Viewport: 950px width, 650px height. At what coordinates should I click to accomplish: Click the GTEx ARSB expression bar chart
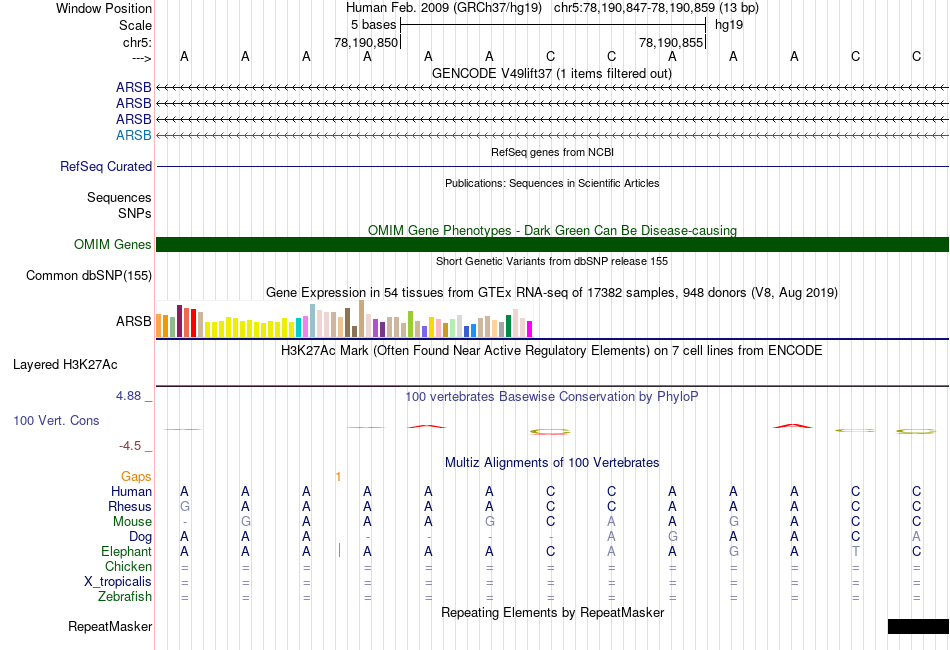click(x=344, y=319)
